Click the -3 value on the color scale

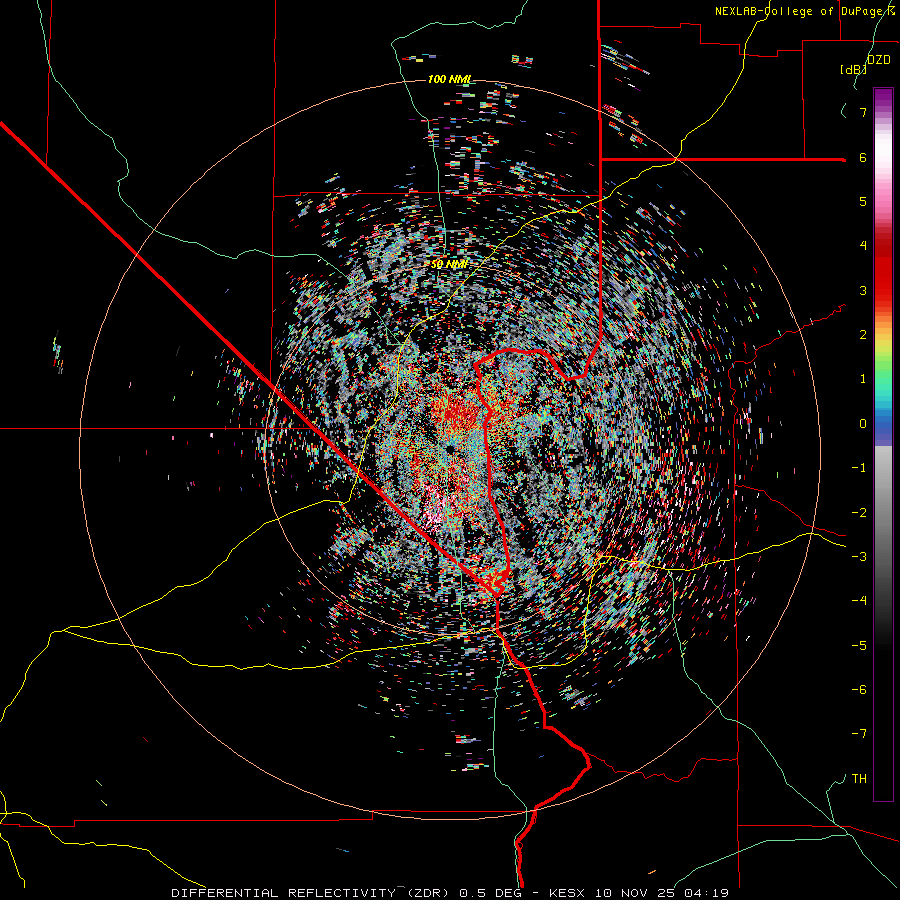pos(859,556)
